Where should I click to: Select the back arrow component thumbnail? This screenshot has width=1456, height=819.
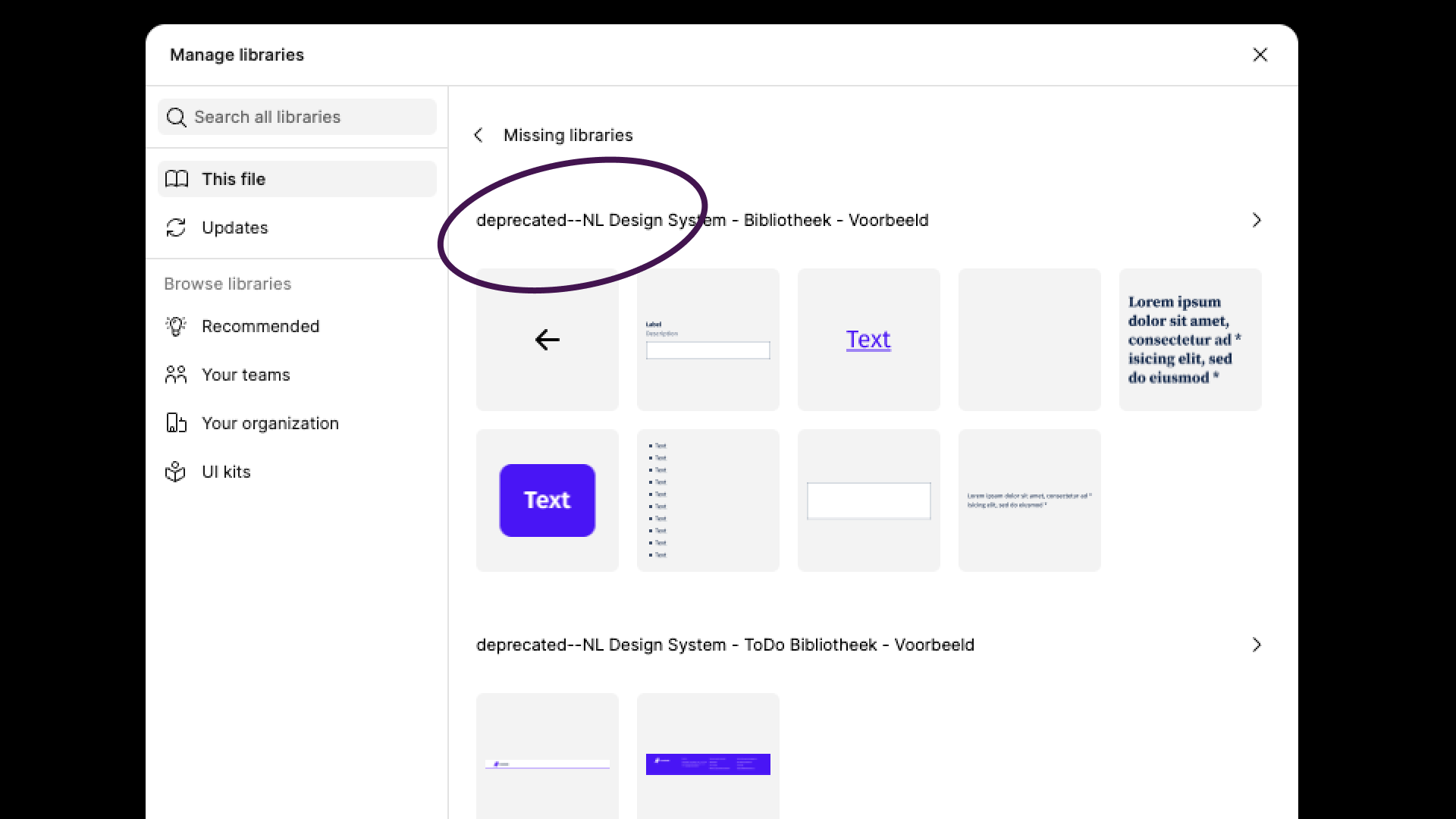pyautogui.click(x=548, y=340)
